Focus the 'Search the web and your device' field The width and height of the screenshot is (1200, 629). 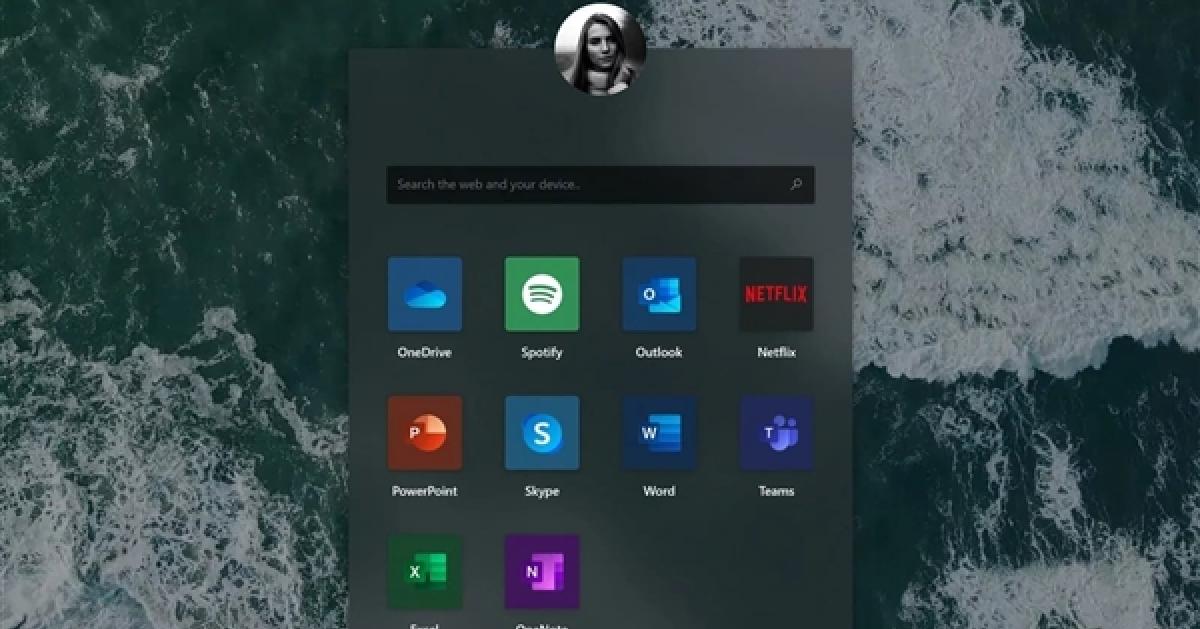click(580, 185)
